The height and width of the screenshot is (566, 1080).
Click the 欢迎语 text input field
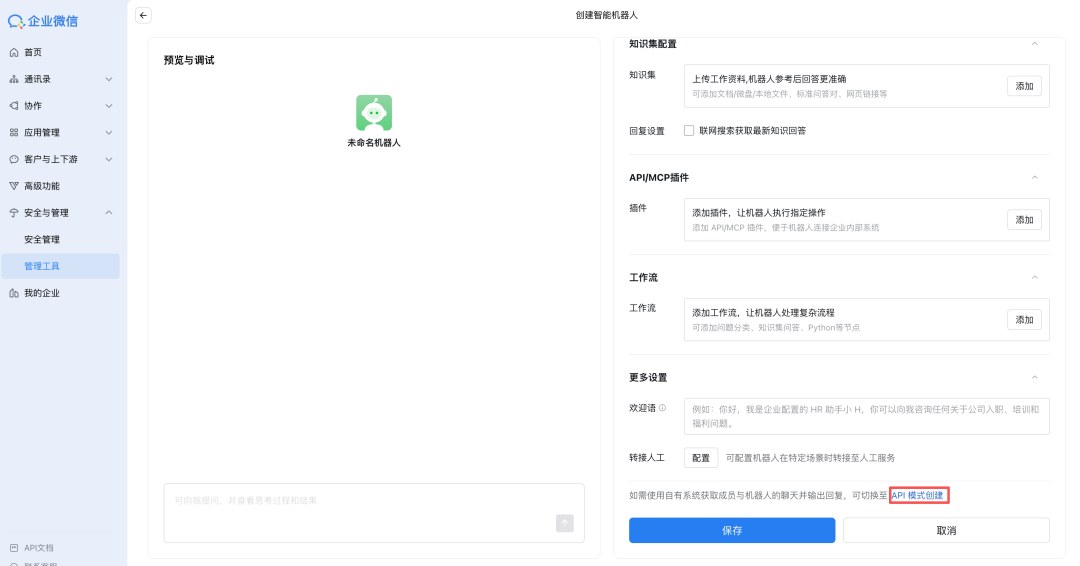866,416
